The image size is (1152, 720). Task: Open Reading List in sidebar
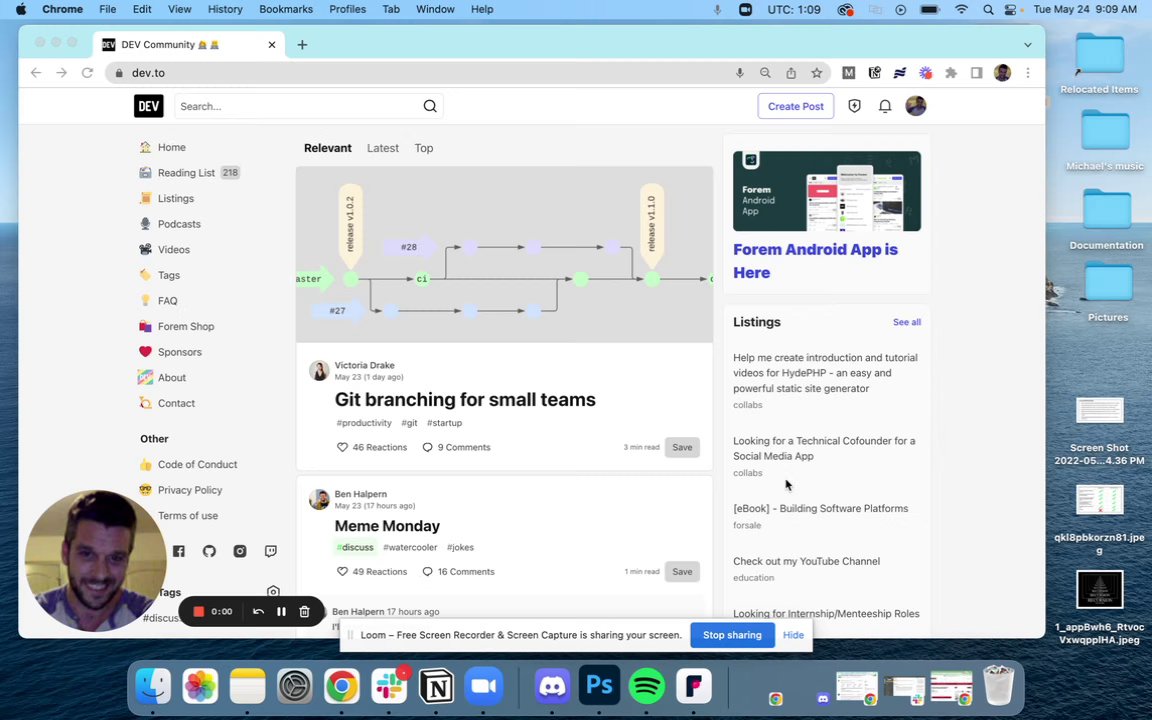(x=189, y=173)
